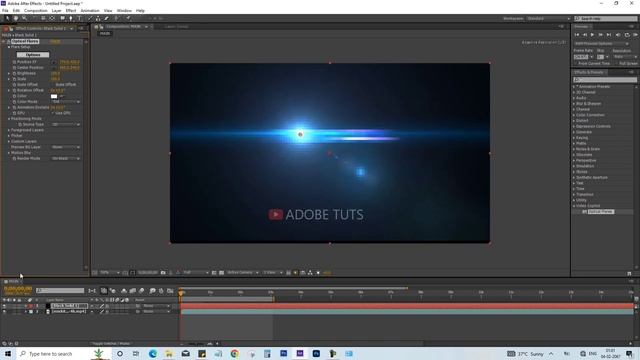
Task: Enable Motion Blur icon in timeline
Action: point(142,291)
